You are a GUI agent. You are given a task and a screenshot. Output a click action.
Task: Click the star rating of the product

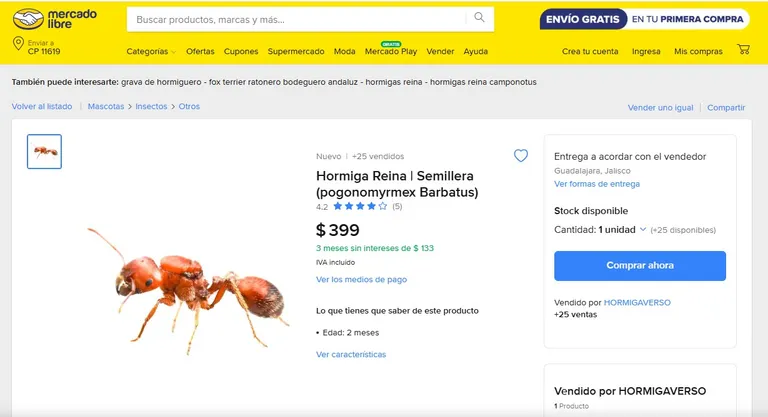click(x=360, y=206)
